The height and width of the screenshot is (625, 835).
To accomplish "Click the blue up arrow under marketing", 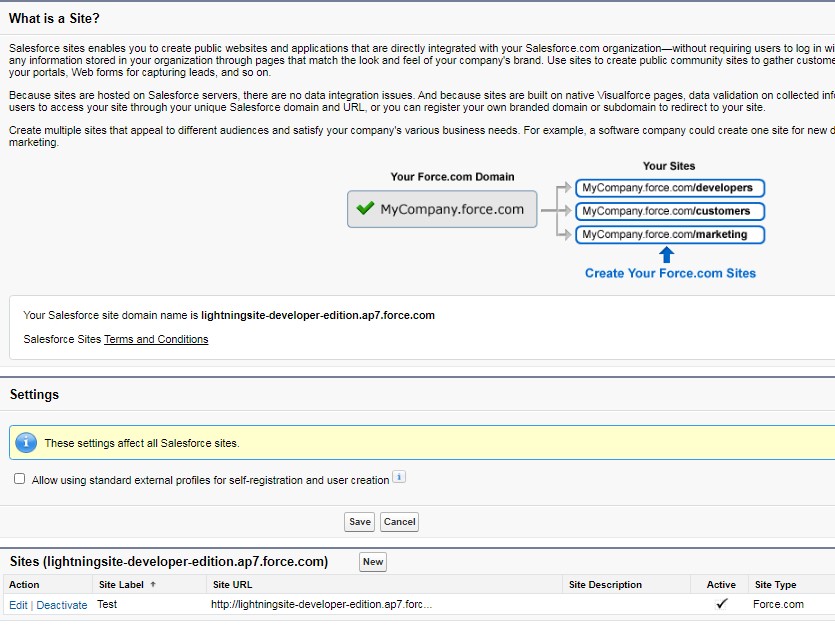I will [x=667, y=255].
